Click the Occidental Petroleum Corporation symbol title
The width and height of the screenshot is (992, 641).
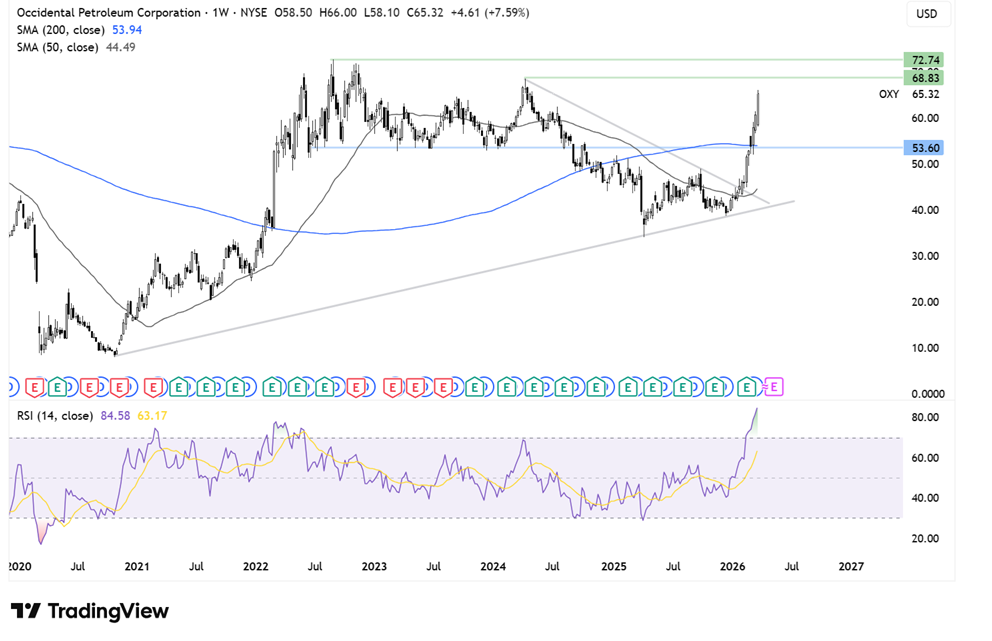(109, 13)
